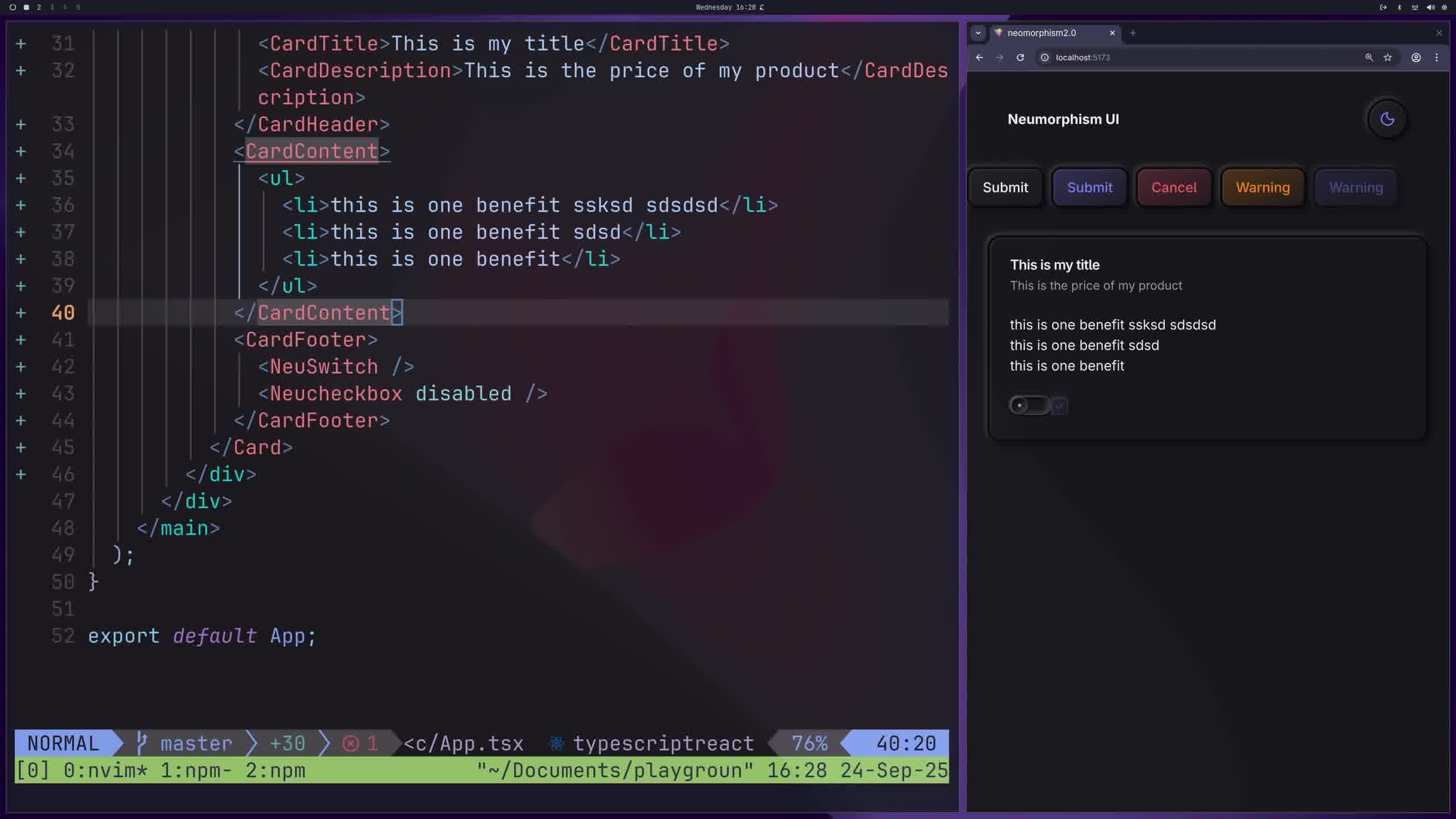Flip the NeuSwitch in card footer
Screen dimensions: 1456x819
1029,406
